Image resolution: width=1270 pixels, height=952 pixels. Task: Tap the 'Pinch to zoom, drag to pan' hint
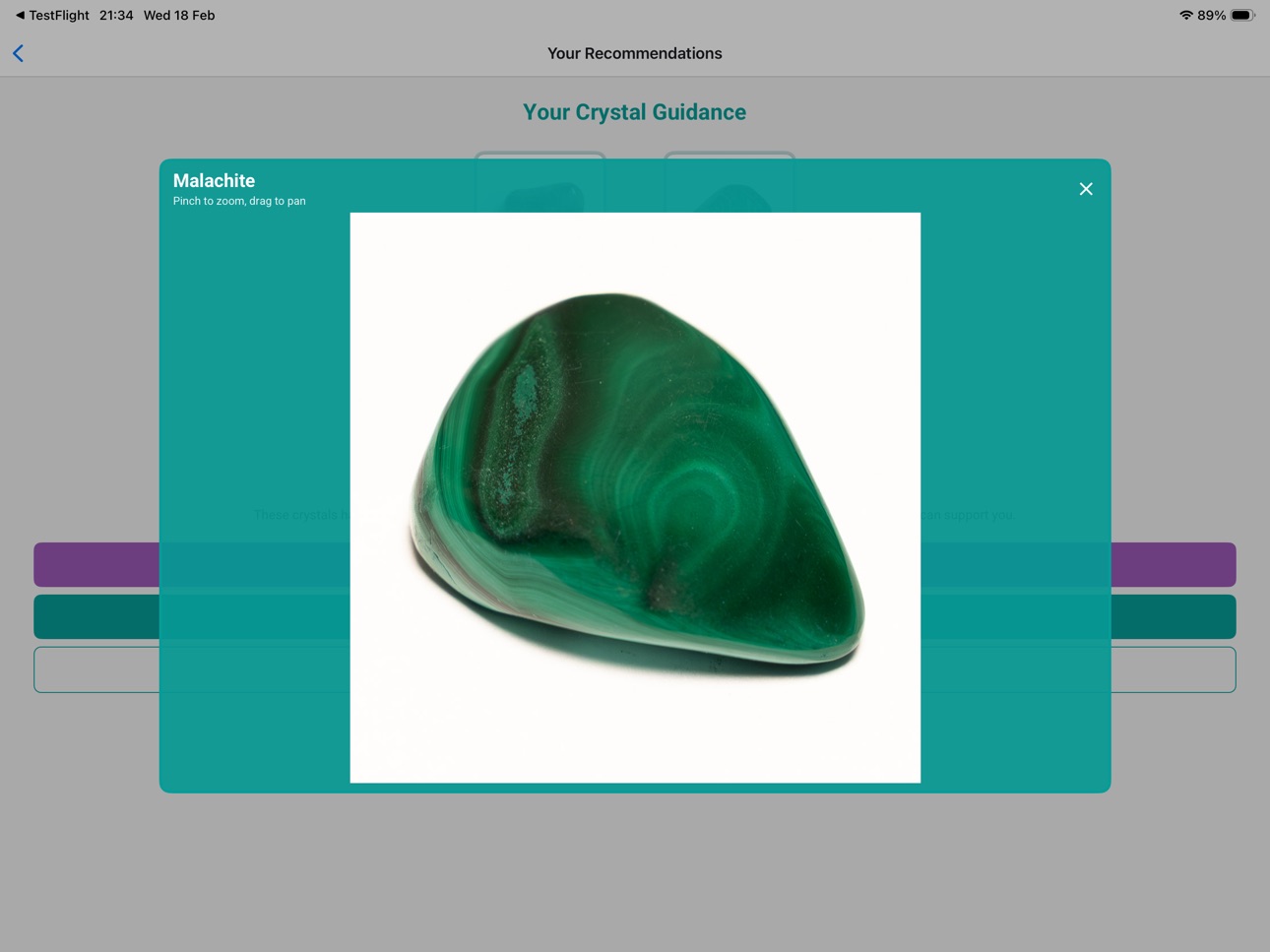coord(239,201)
